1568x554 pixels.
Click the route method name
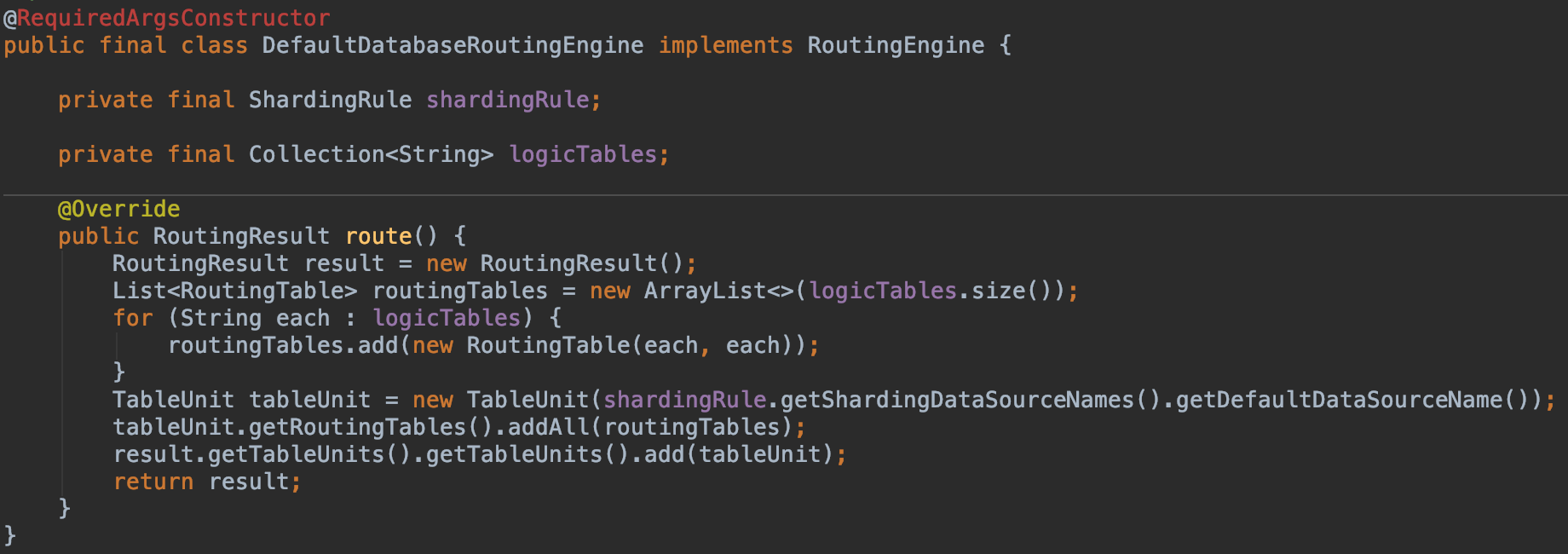[x=378, y=236]
